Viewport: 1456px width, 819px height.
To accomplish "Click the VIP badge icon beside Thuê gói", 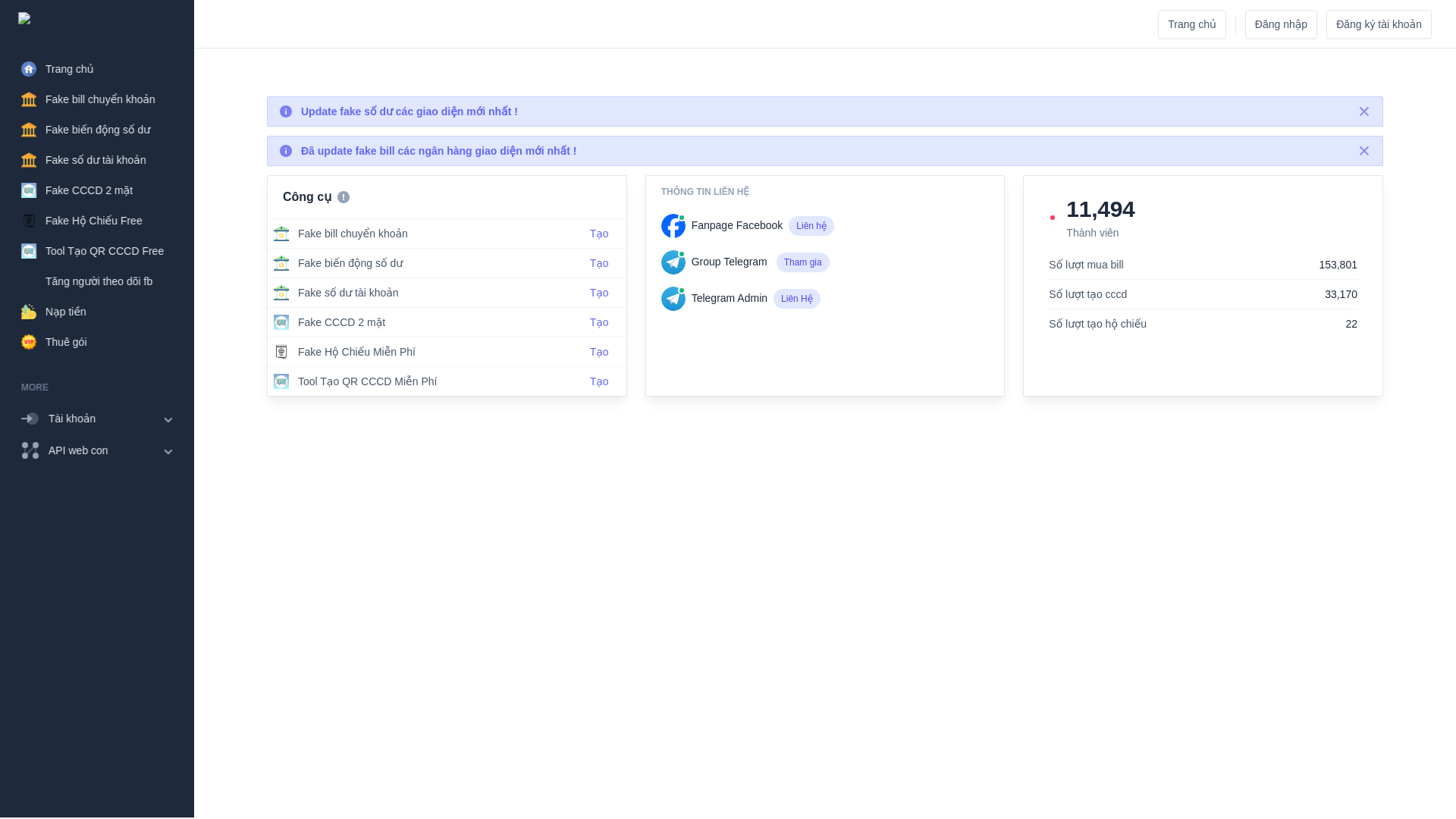I will point(29,342).
